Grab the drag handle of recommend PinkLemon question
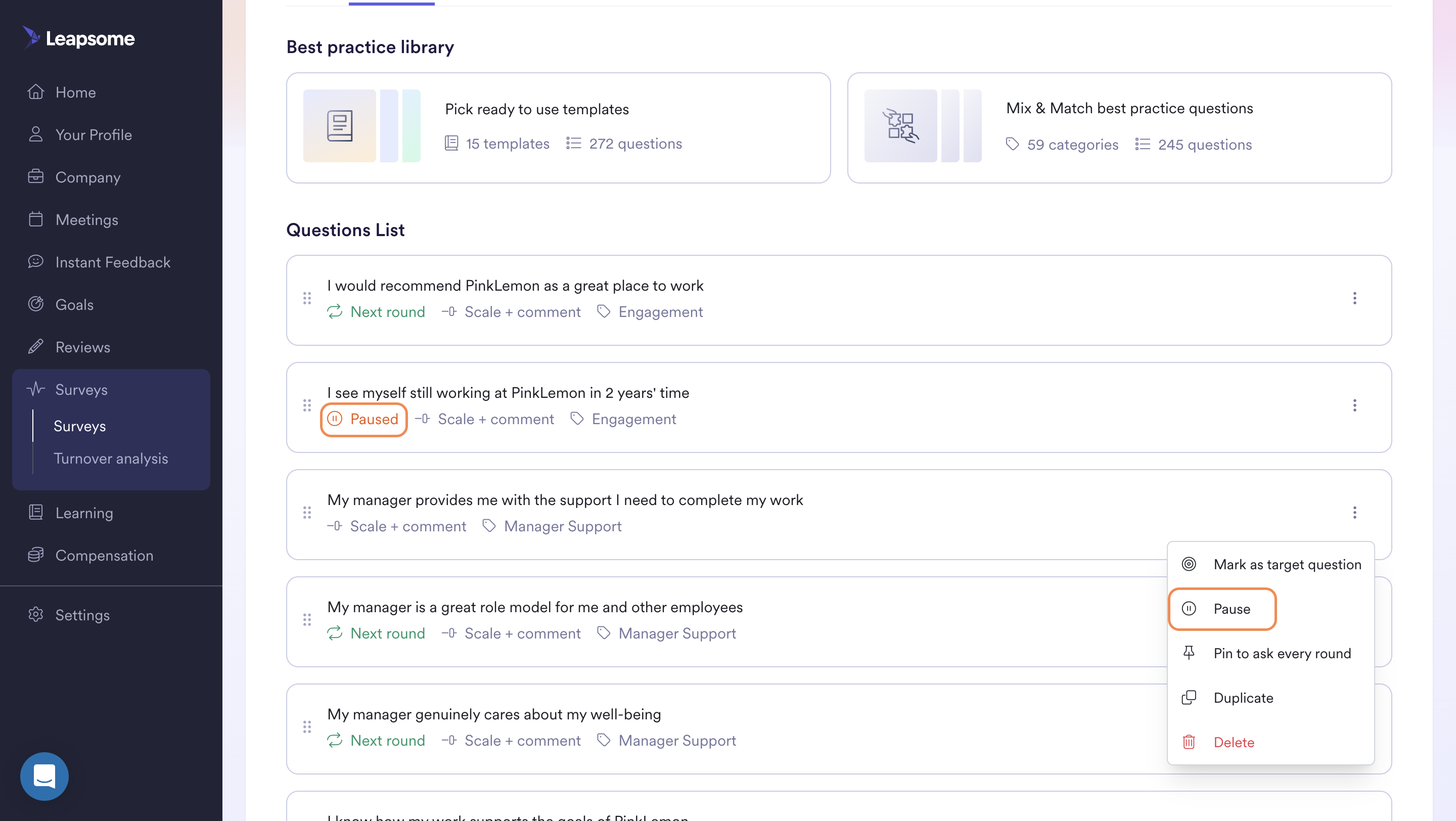Viewport: 1456px width, 821px height. pyautogui.click(x=307, y=298)
